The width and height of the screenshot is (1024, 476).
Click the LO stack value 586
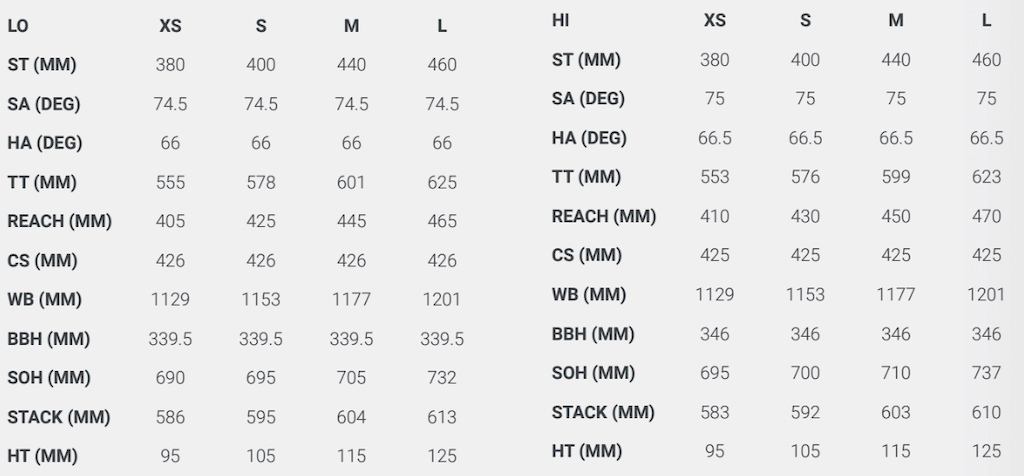click(x=170, y=417)
